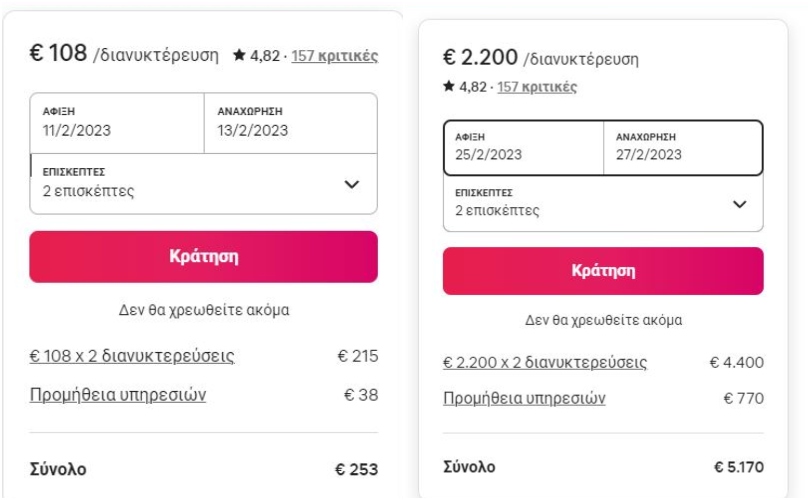
Task: Click the star rating icon in the right card
Action: 449,87
